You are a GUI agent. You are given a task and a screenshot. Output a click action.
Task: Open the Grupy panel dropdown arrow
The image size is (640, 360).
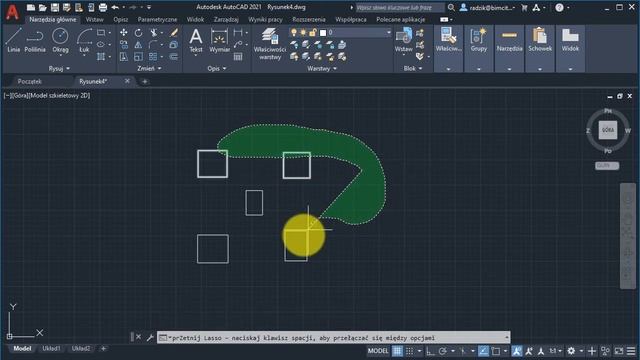pyautogui.click(x=478, y=69)
